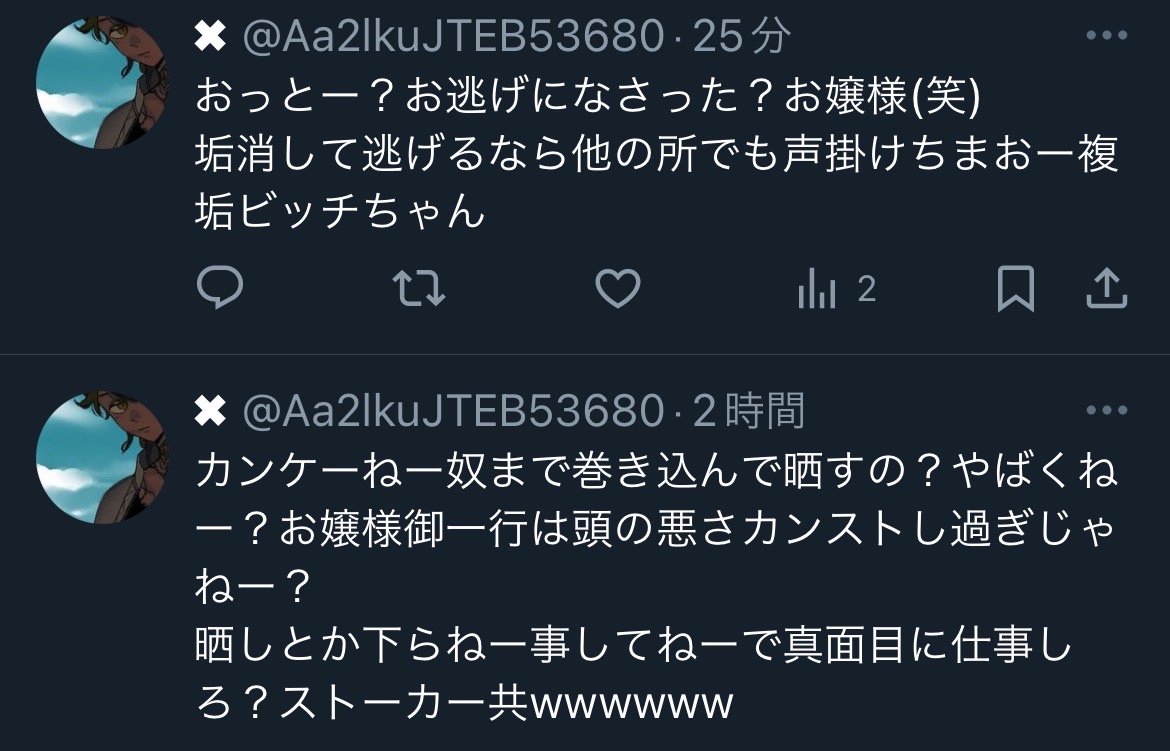Open the 25分 timestamp link
Screen dimensions: 1170x751
[x=741, y=35]
